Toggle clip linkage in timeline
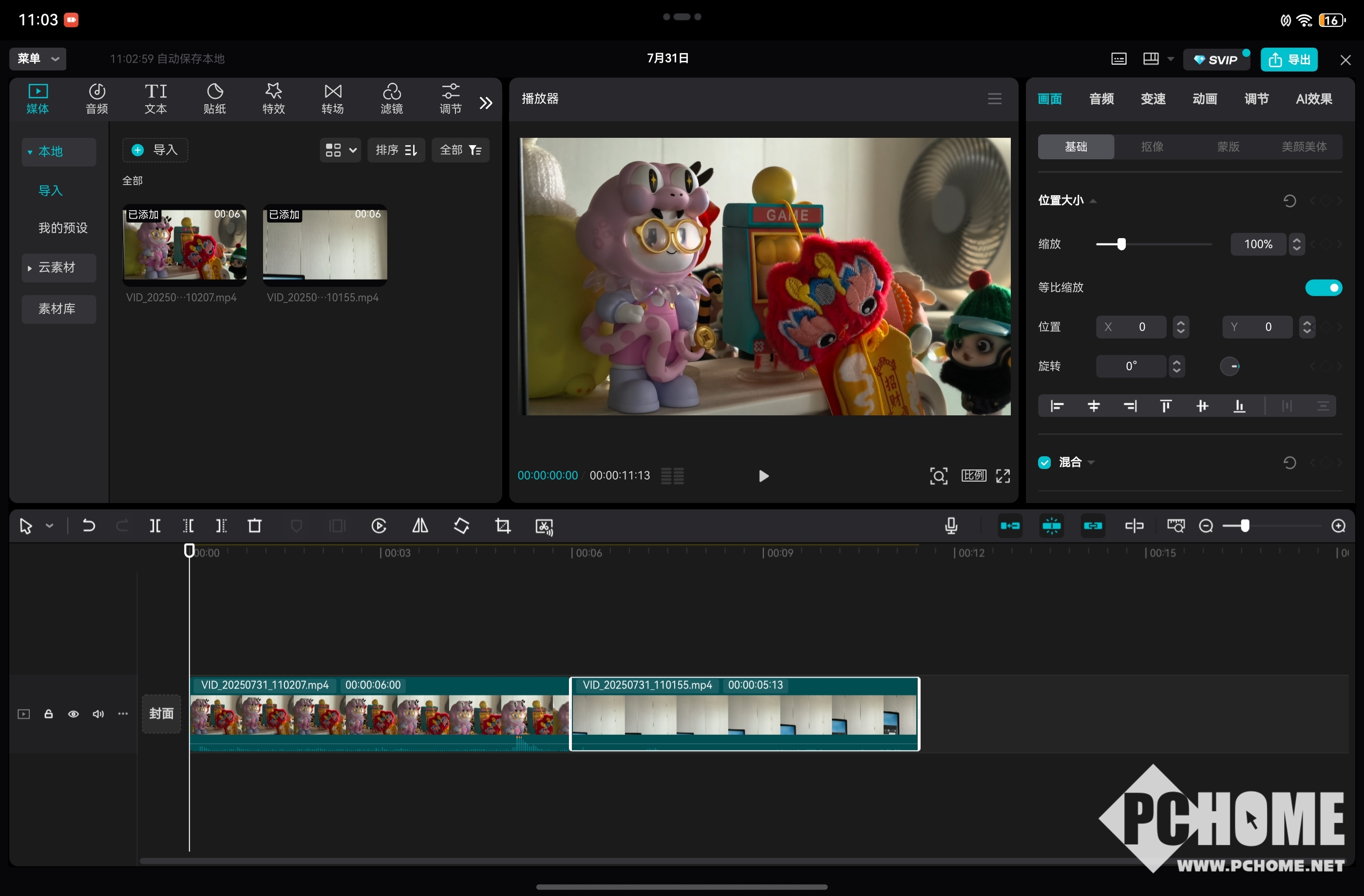This screenshot has height=896, width=1364. pos(1092,525)
